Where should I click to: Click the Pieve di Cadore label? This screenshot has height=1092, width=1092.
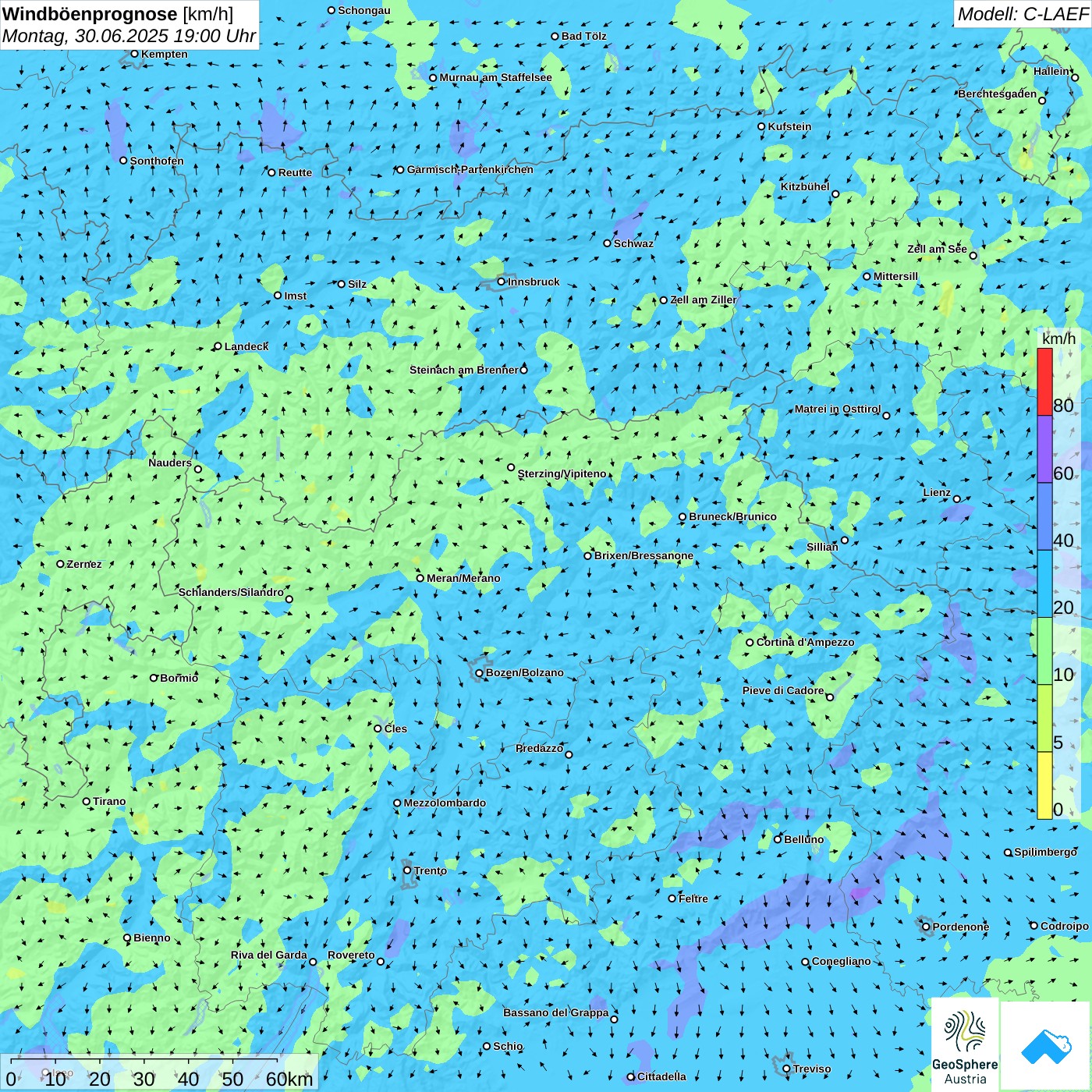(783, 690)
